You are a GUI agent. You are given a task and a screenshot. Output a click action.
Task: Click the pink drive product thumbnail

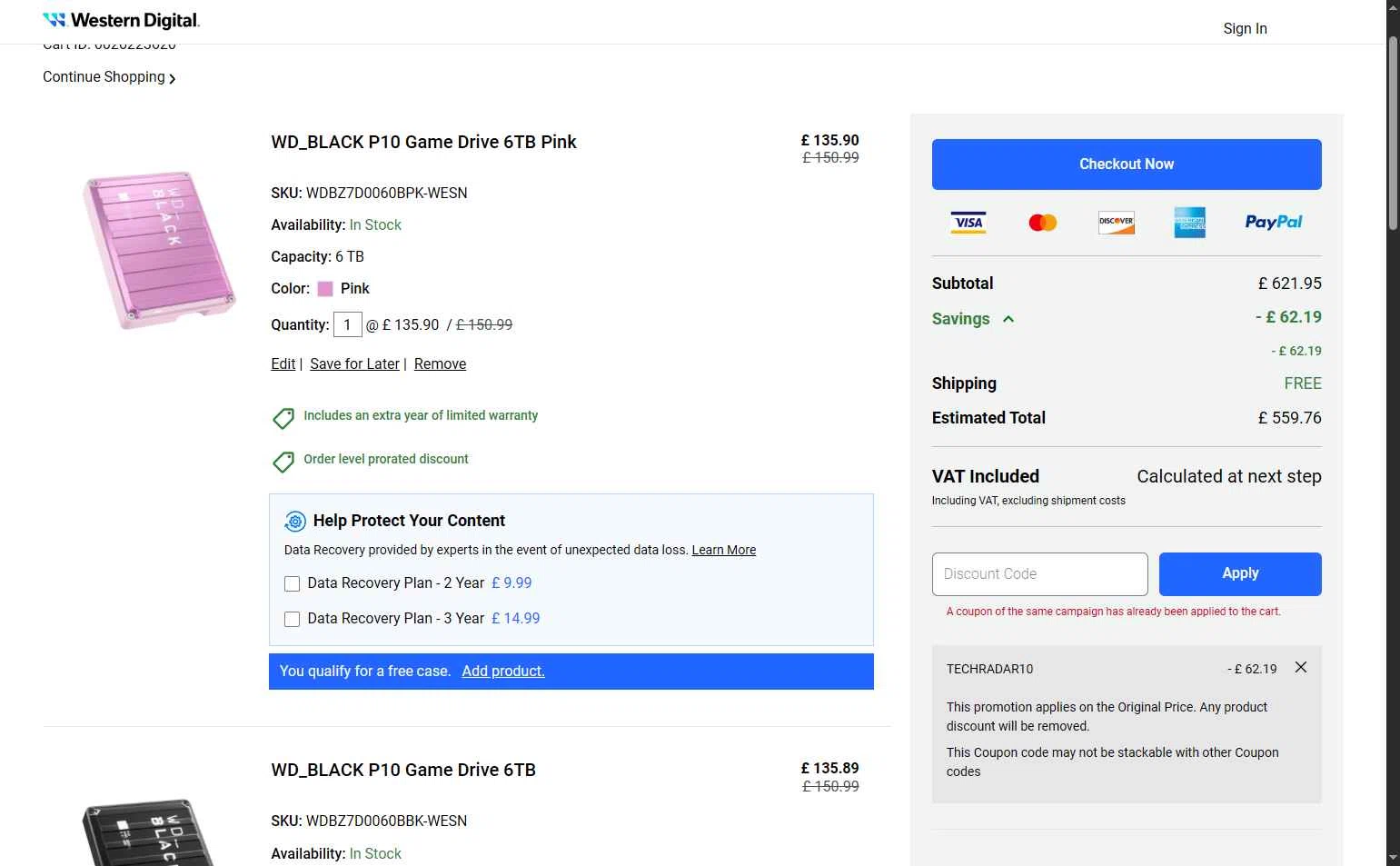[160, 250]
